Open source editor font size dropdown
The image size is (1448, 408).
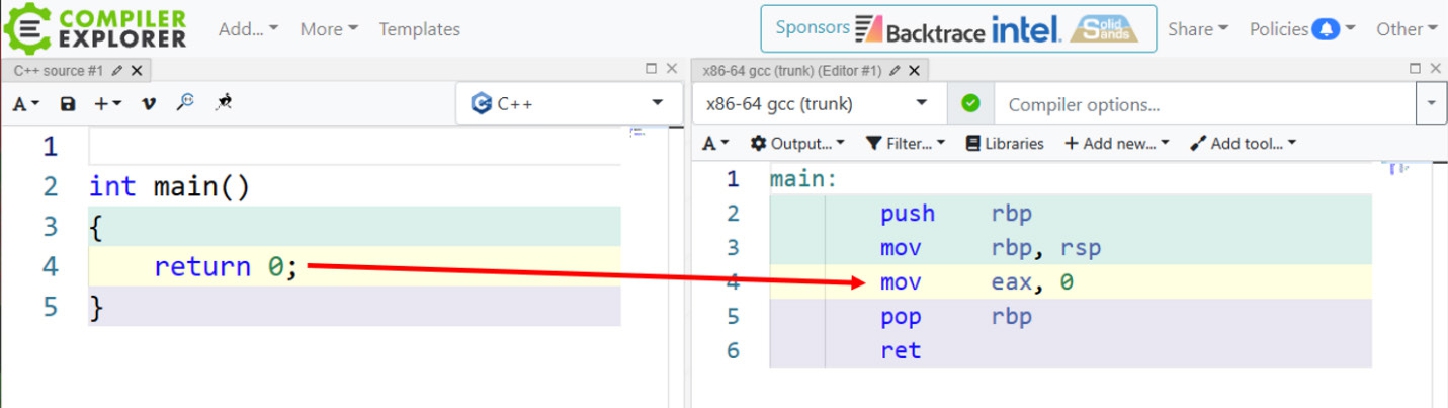tap(27, 103)
